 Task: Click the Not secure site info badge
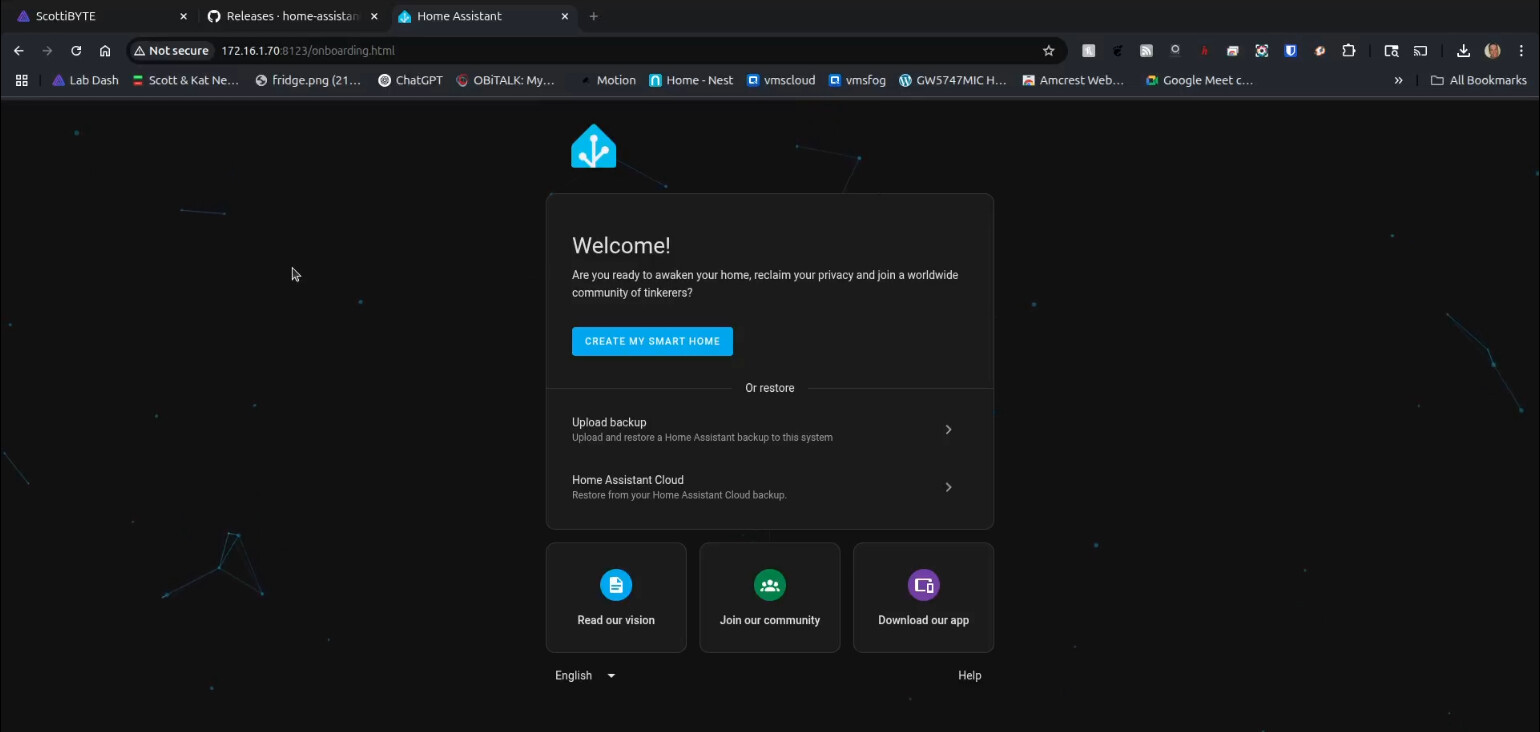tap(171, 51)
